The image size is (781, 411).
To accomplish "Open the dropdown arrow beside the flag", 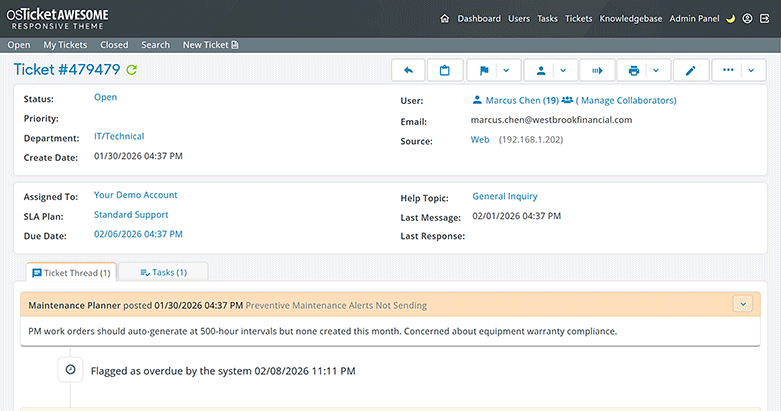I will 507,71.
